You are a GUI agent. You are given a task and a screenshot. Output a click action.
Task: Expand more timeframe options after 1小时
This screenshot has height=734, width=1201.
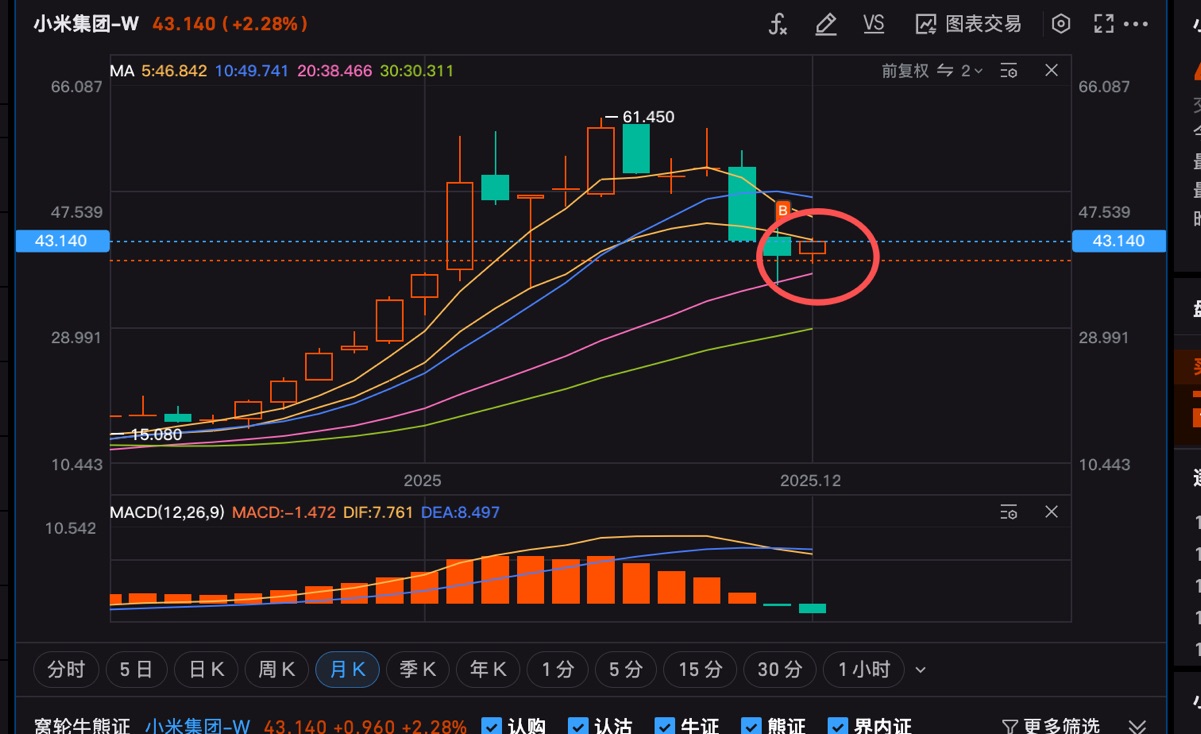[x=921, y=670]
